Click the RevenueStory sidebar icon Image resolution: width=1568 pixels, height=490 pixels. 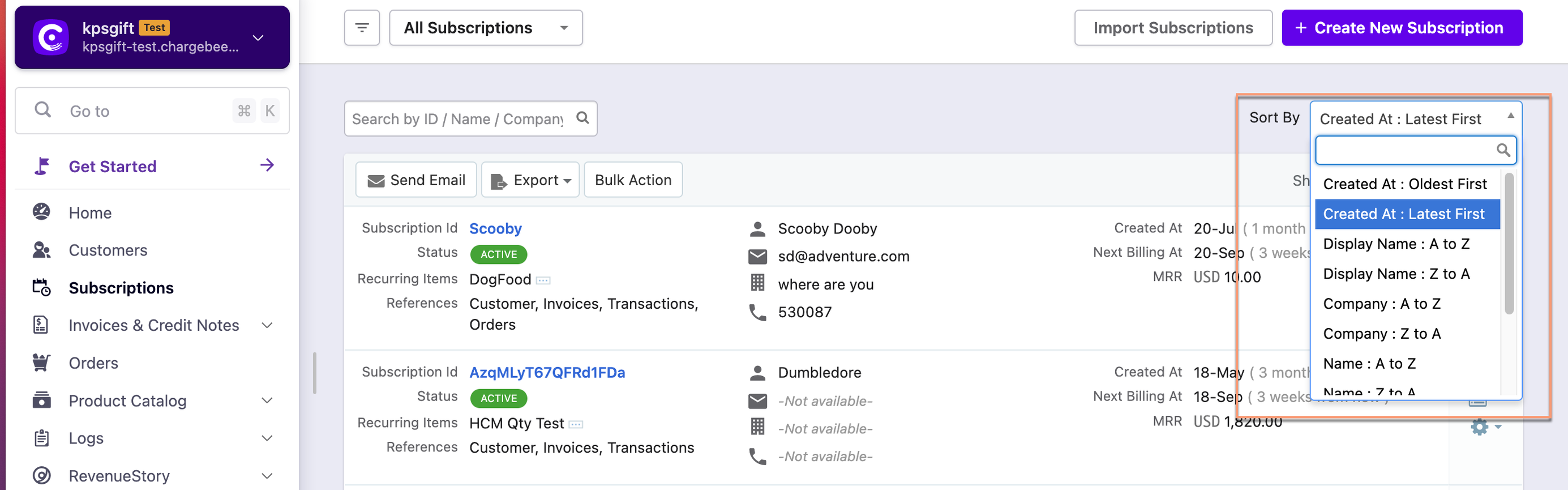tap(41, 475)
